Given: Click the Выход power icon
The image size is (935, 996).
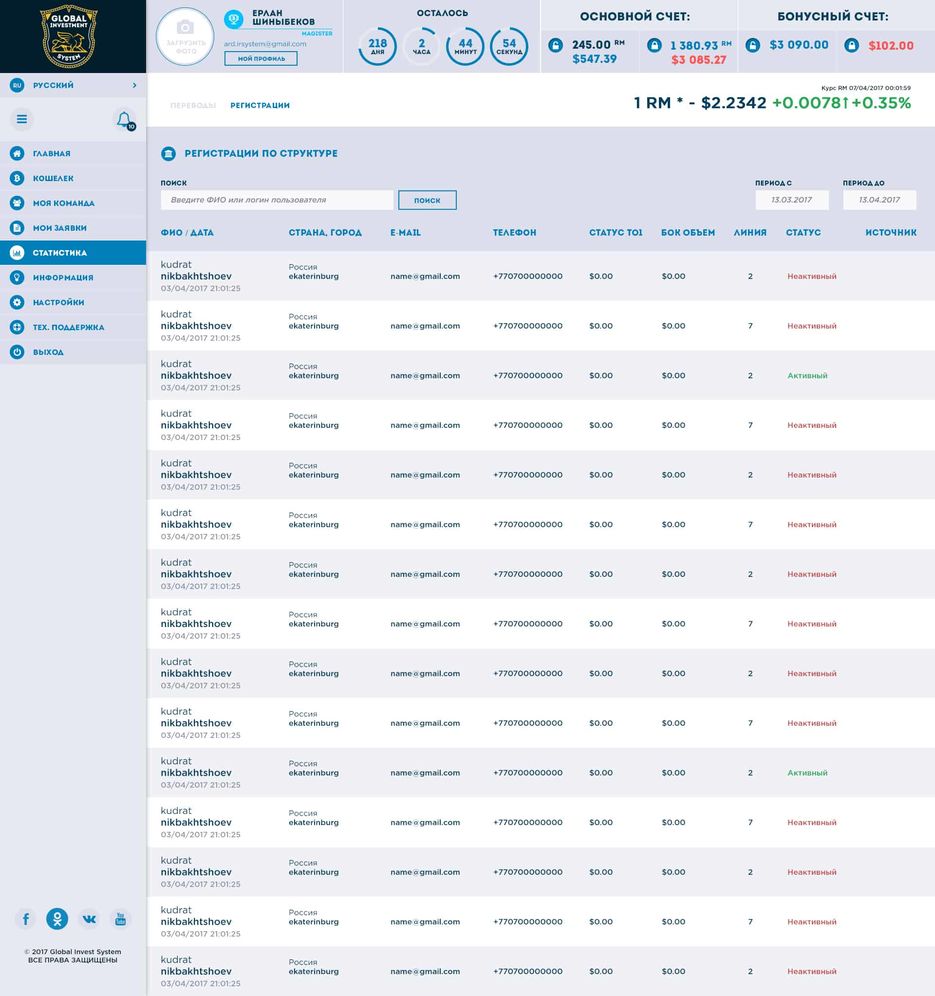Looking at the screenshot, I should click(x=17, y=351).
